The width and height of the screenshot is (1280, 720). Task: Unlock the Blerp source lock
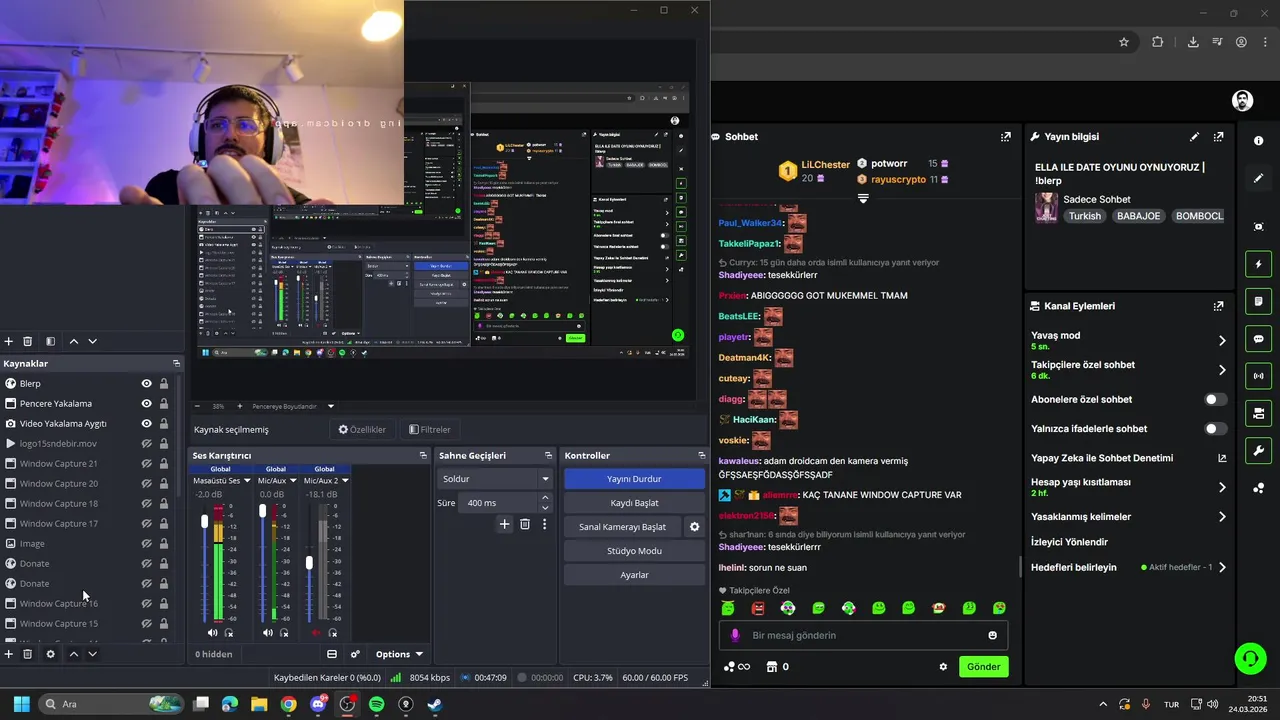[x=164, y=384]
